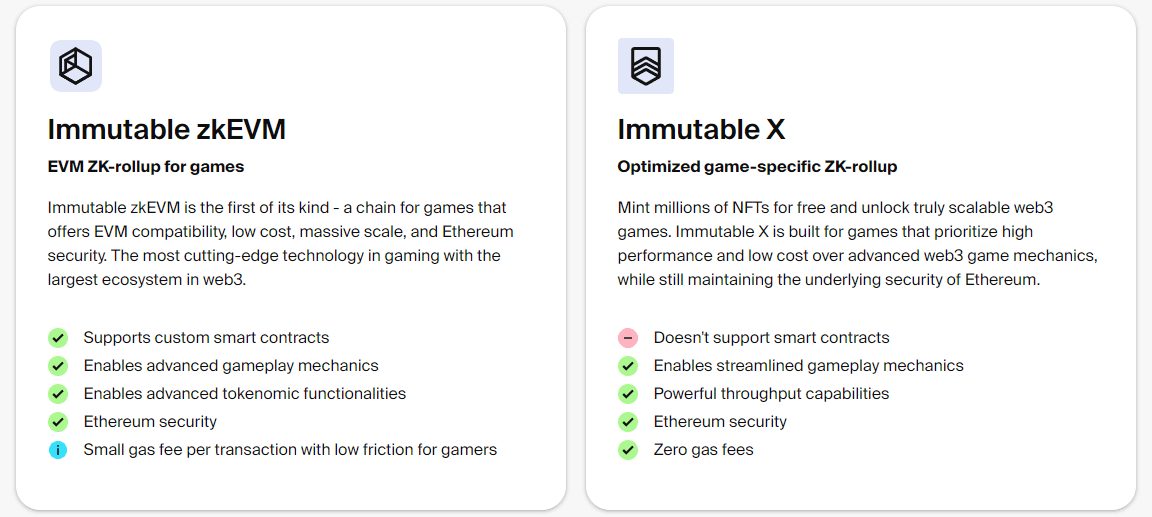The height and width of the screenshot is (517, 1152).
Task: Open the Immutable X heading
Action: [702, 129]
